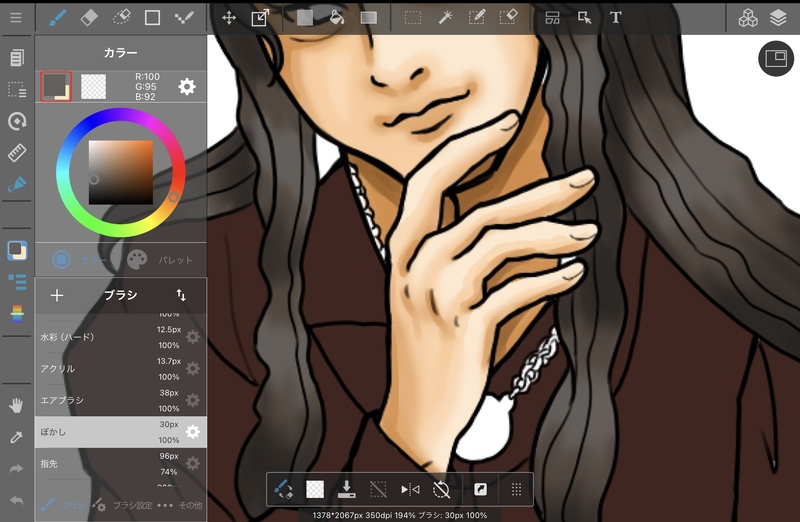Open the ruler snap settings

coord(17,153)
